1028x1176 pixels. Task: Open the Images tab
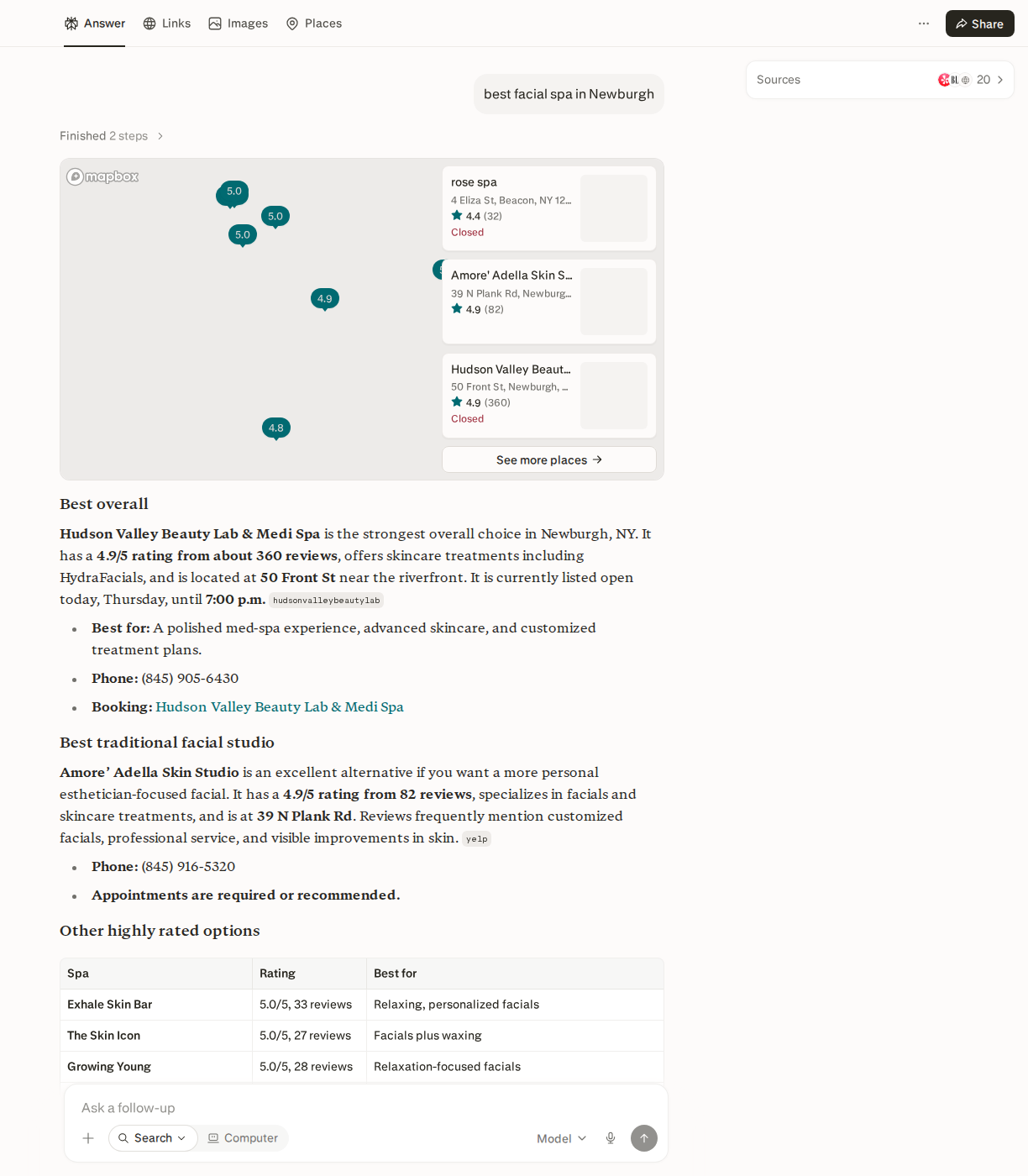click(x=239, y=24)
